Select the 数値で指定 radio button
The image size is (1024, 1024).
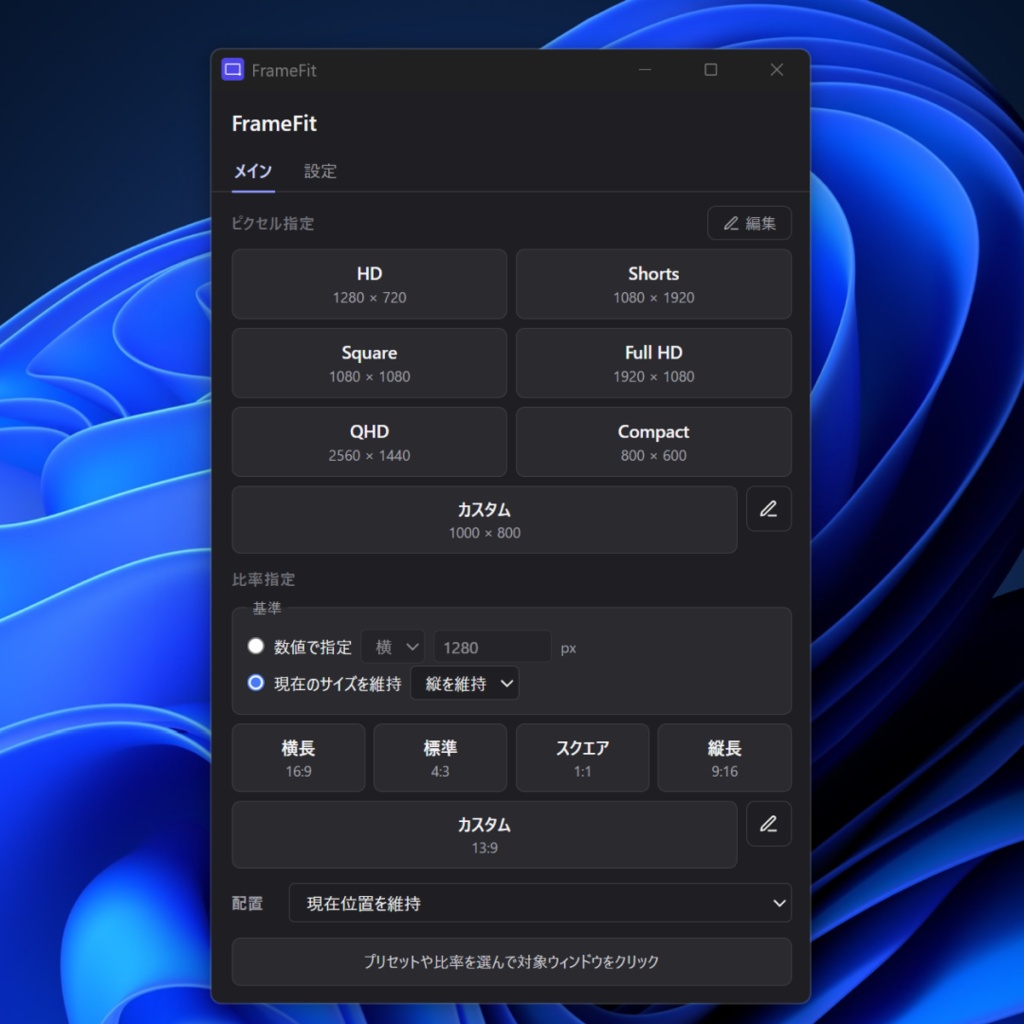pyautogui.click(x=256, y=647)
